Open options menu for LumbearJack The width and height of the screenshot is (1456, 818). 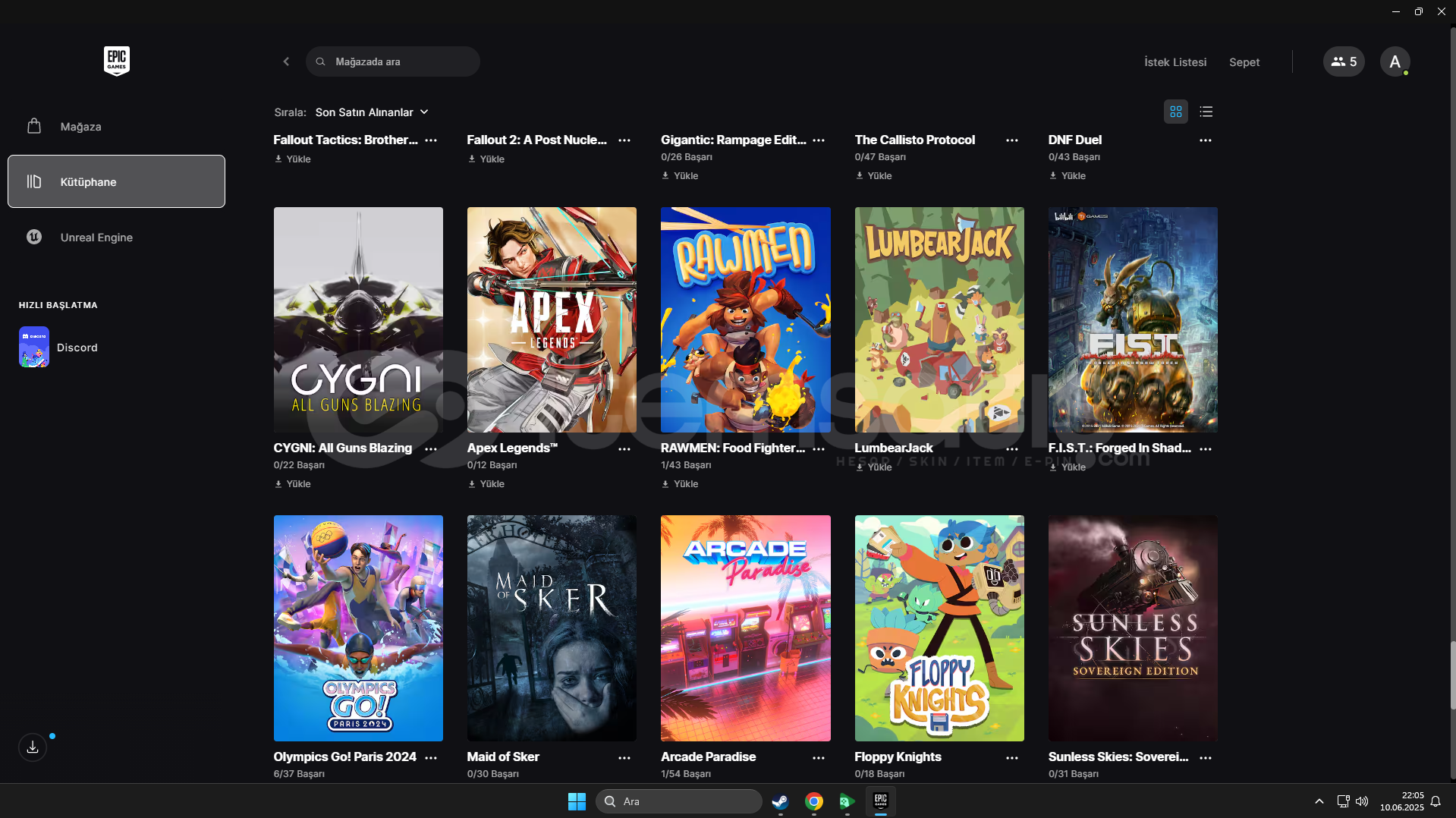(x=1012, y=448)
